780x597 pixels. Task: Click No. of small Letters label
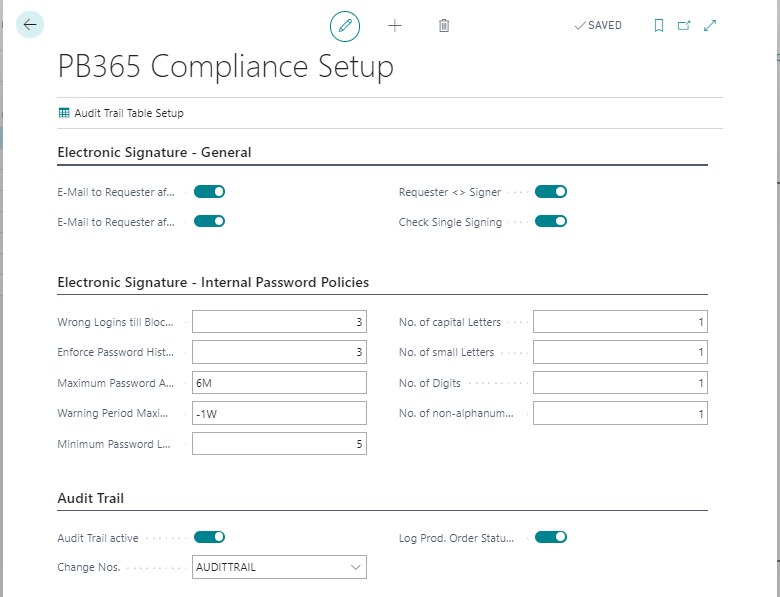click(x=446, y=352)
